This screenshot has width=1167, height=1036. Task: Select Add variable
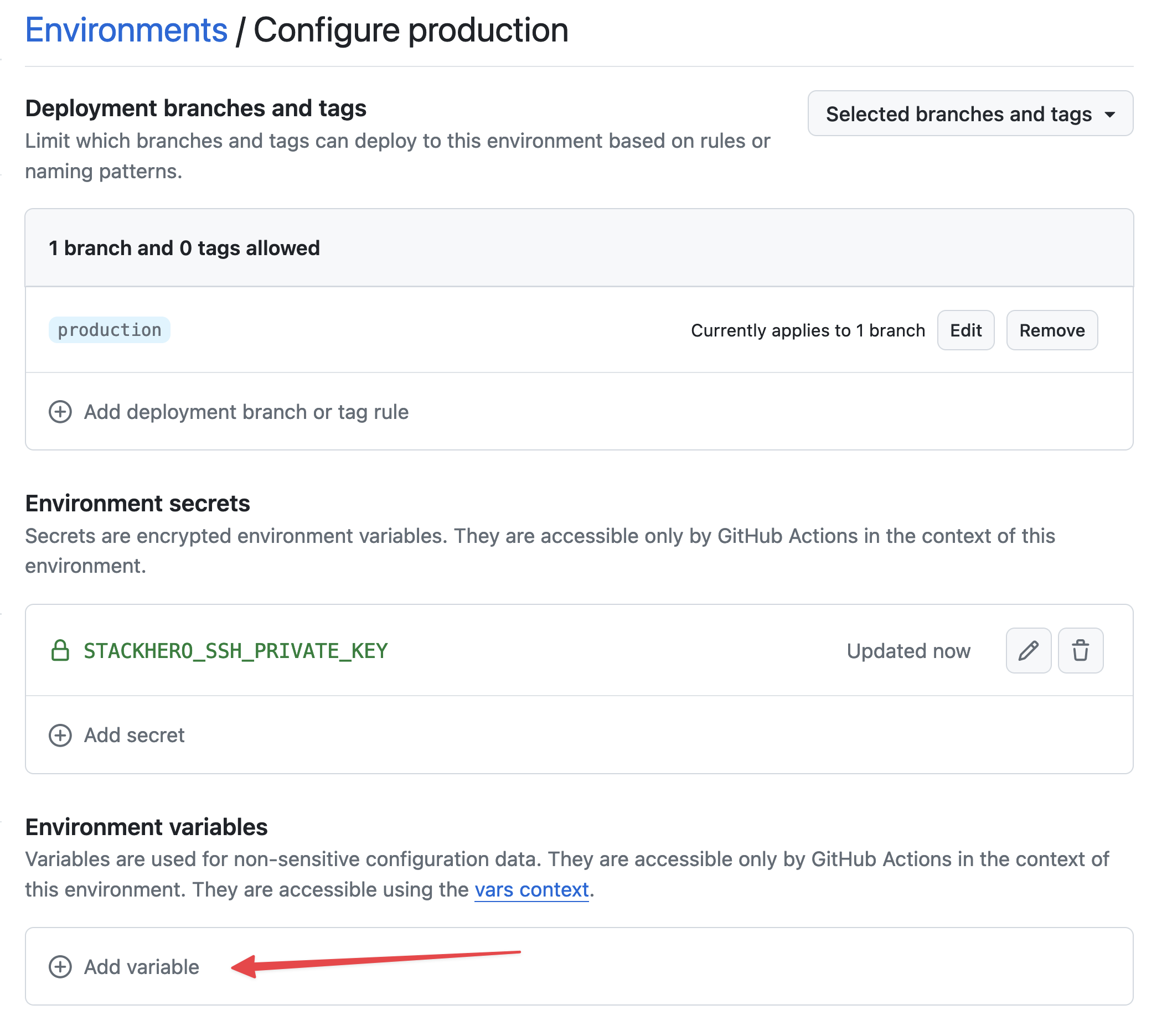(141, 967)
